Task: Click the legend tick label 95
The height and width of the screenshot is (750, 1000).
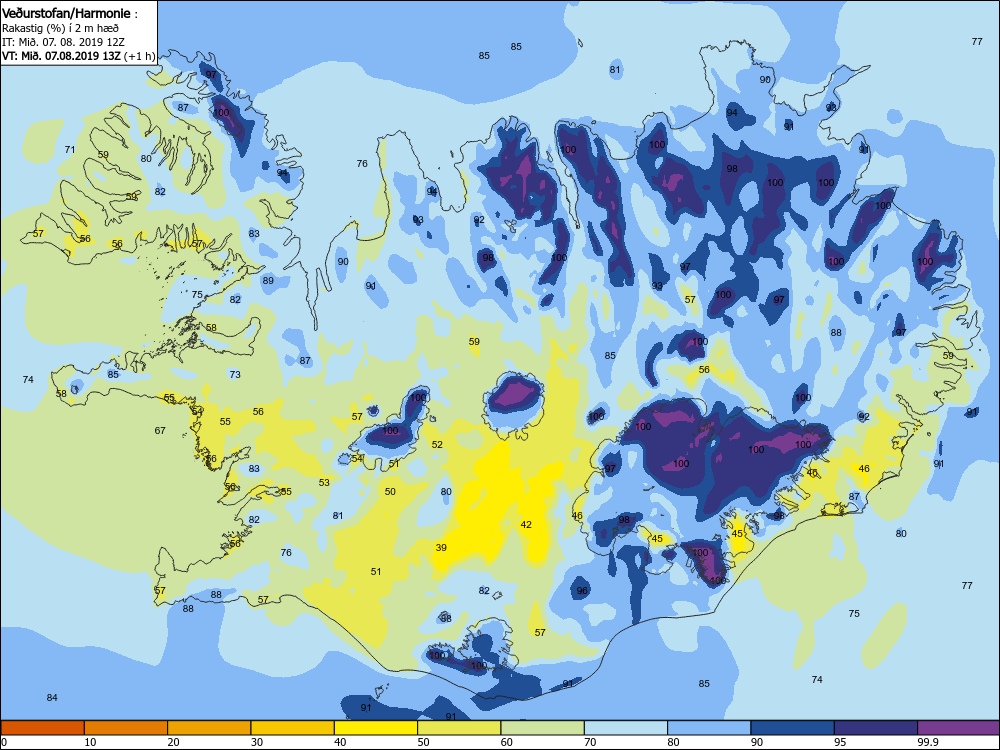Action: tap(840, 742)
